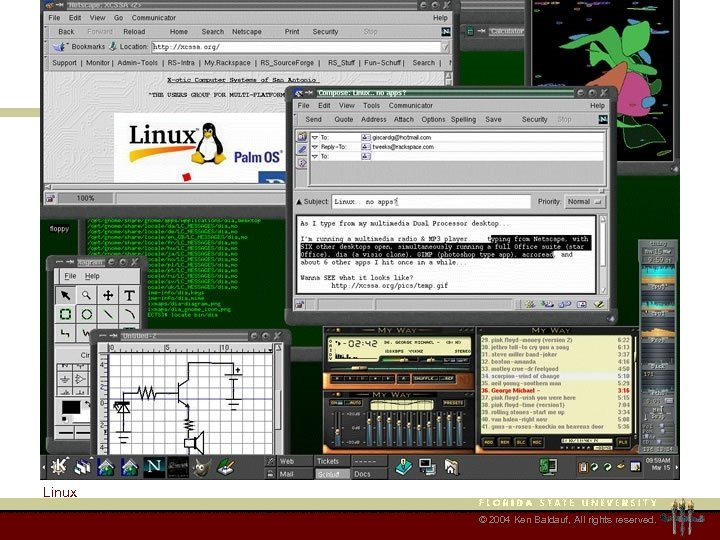Viewport: 720px width, 540px height.
Task: Collapse address area via Subject triangle
Action: tap(299, 202)
